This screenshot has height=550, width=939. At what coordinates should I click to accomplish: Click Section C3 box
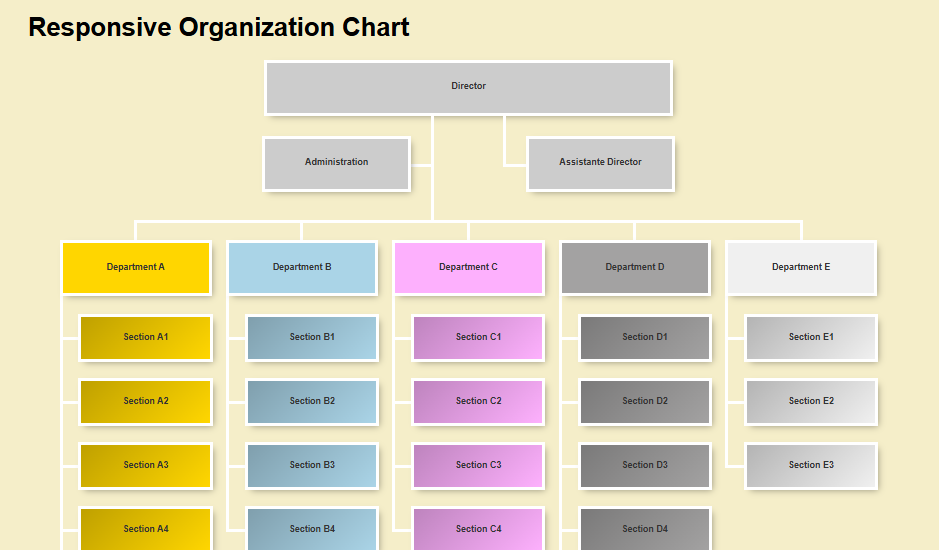pyautogui.click(x=478, y=466)
